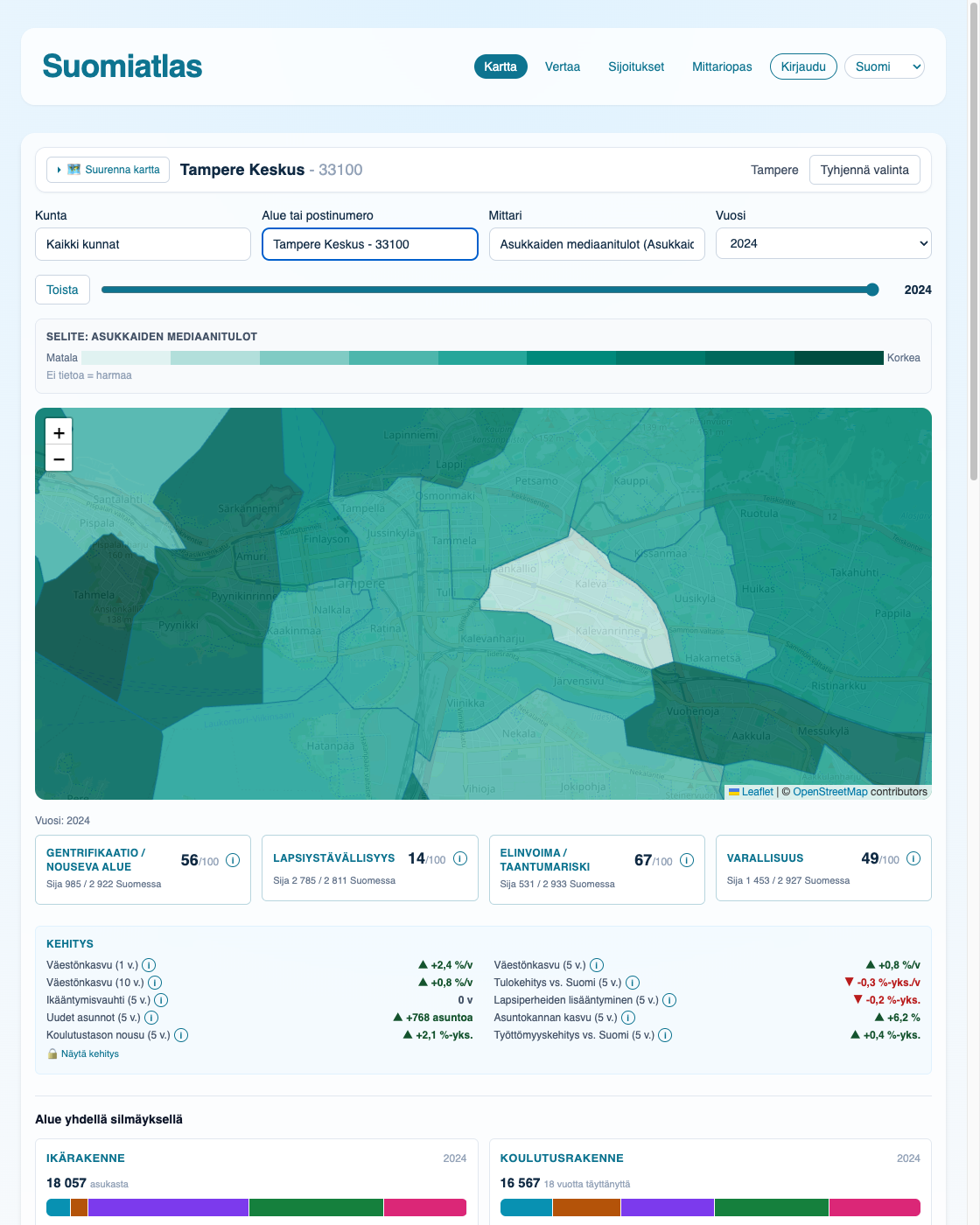Click the year timeline slider handle
Image resolution: width=980 pixels, height=1225 pixels.
[872, 290]
